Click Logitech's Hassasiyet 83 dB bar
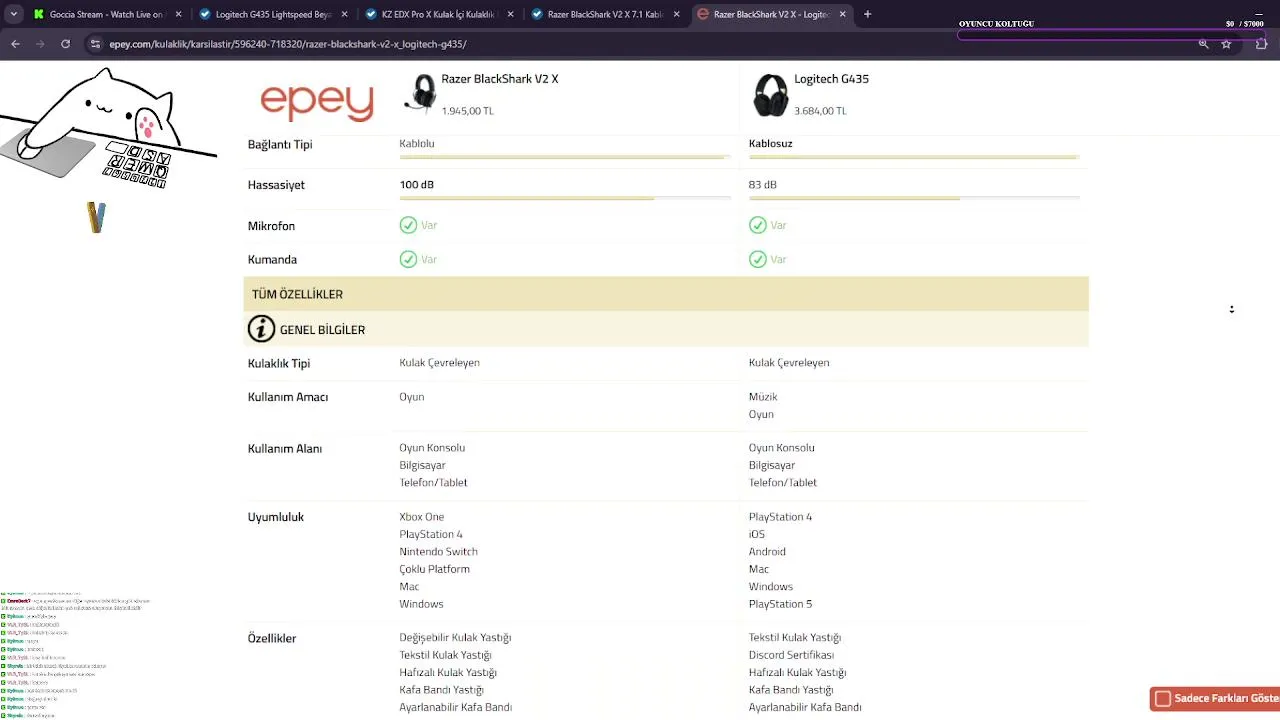 tap(914, 198)
